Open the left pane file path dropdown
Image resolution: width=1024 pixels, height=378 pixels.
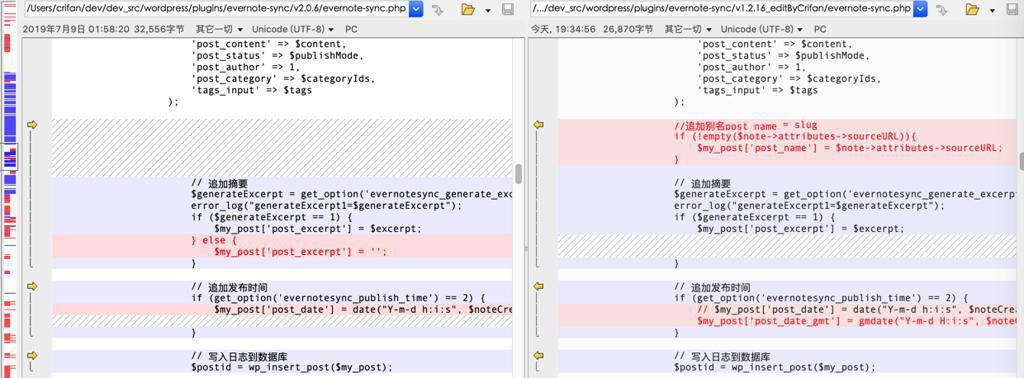(x=416, y=9)
